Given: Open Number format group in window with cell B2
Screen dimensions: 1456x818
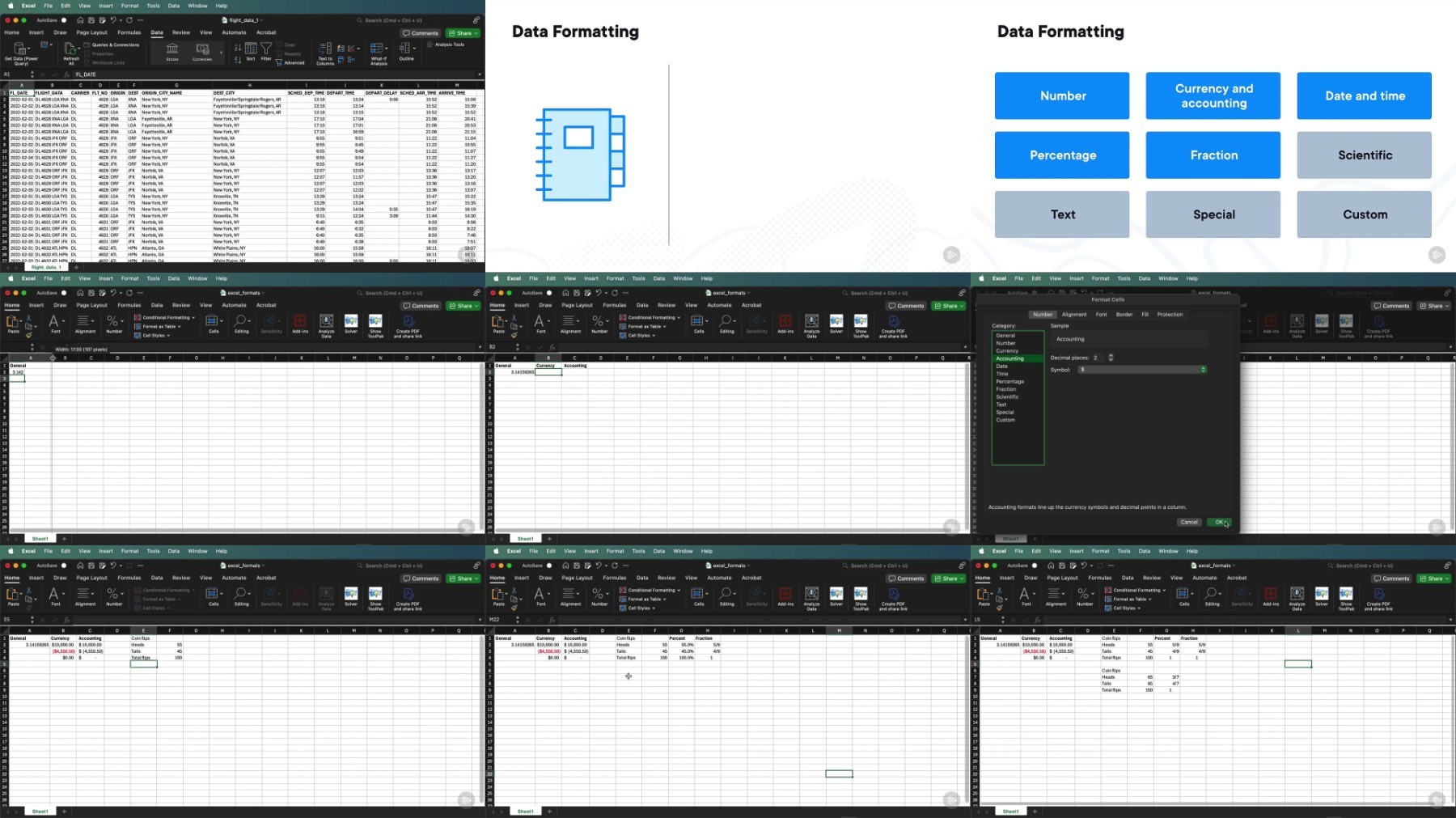Looking at the screenshot, I should (x=599, y=324).
